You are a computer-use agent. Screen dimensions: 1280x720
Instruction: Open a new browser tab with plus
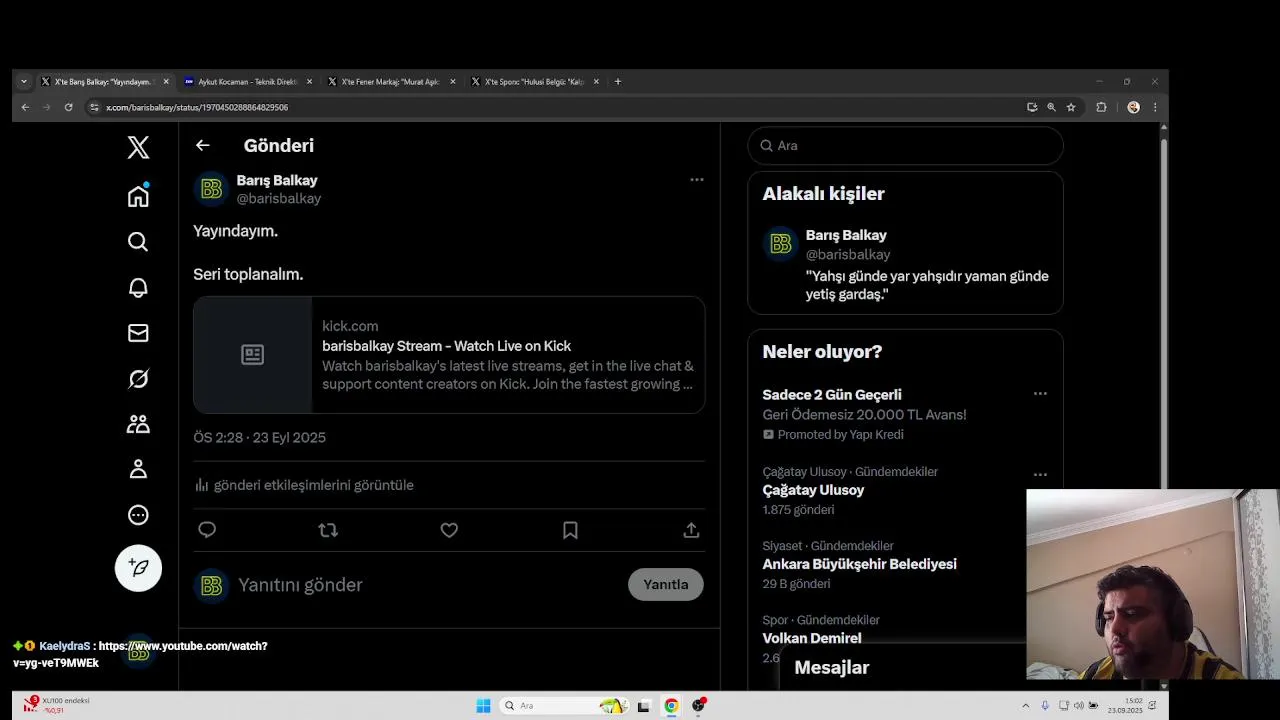618,82
